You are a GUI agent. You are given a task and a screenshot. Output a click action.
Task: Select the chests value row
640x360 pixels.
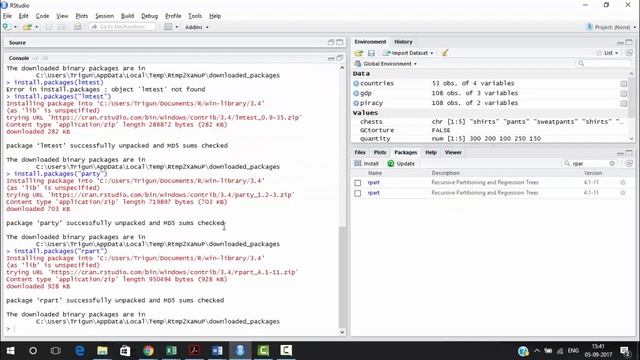490,122
